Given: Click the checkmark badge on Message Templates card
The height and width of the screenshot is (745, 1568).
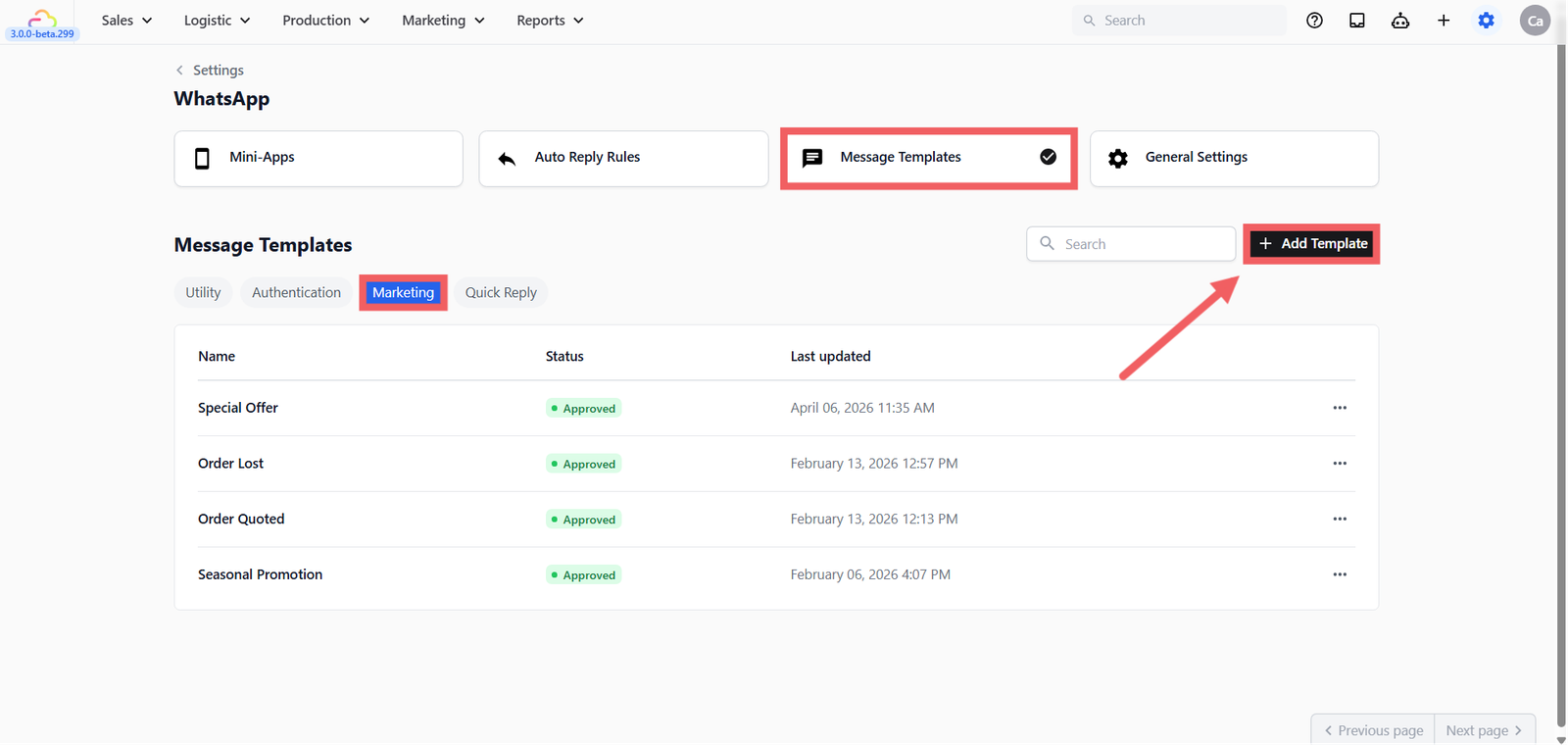Looking at the screenshot, I should pos(1048,157).
